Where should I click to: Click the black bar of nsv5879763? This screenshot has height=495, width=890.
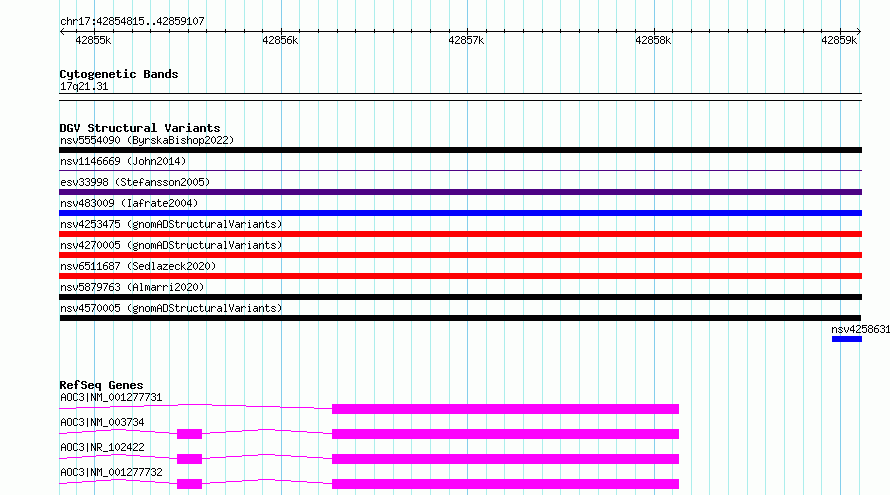(x=460, y=297)
